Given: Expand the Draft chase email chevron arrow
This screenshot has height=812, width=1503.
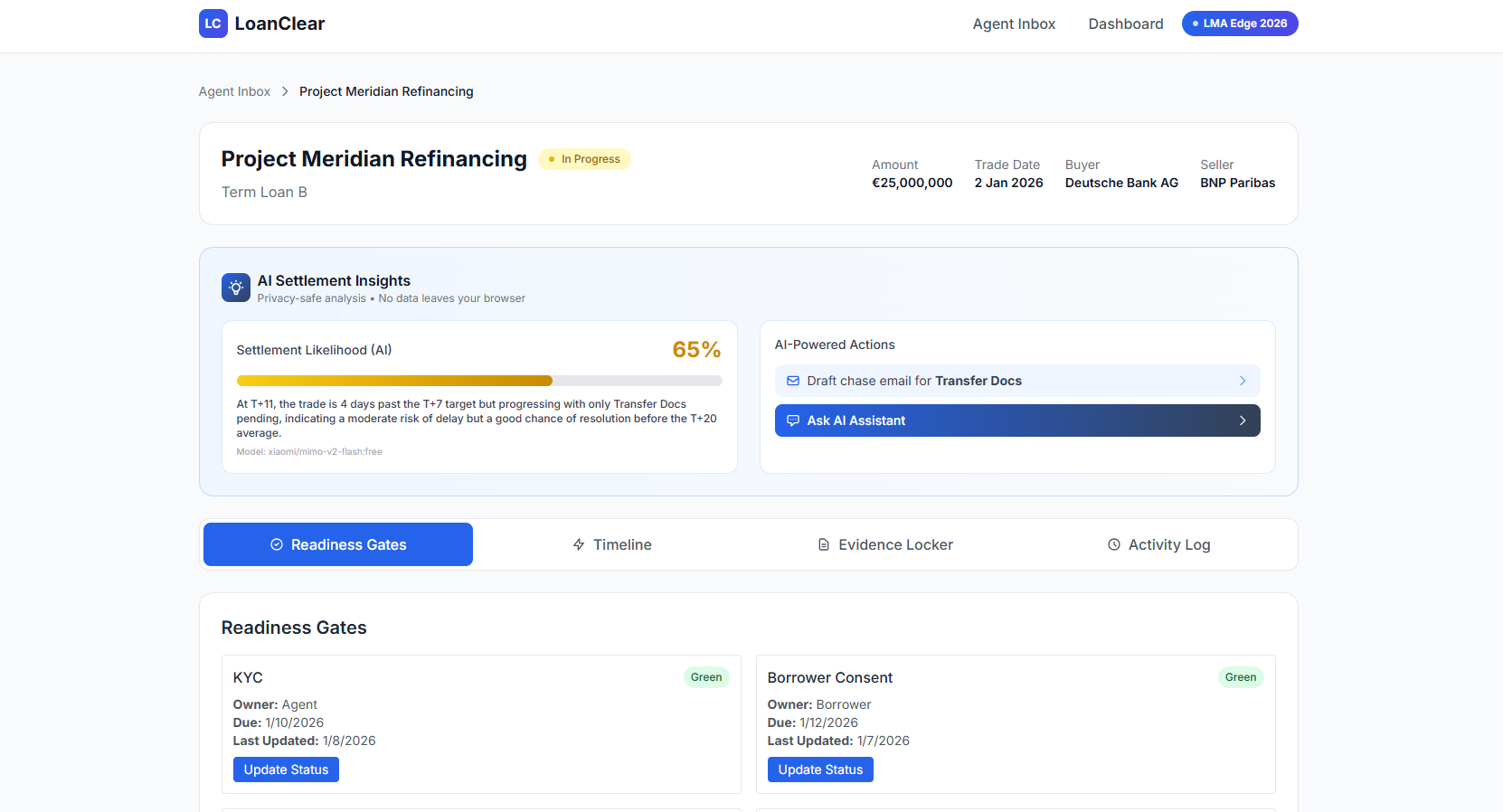Looking at the screenshot, I should (1243, 381).
